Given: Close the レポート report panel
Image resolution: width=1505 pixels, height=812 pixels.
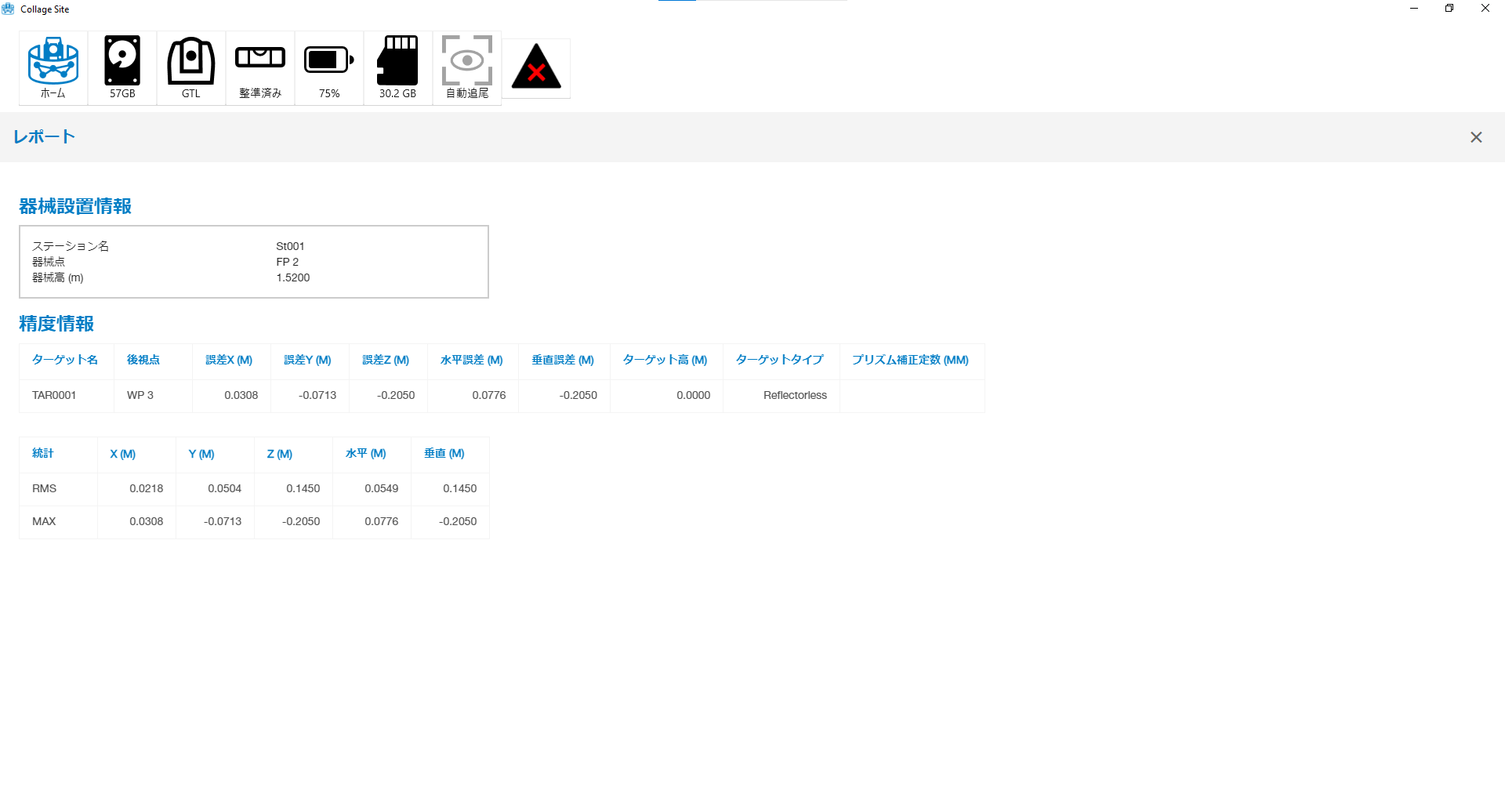Looking at the screenshot, I should [x=1476, y=137].
